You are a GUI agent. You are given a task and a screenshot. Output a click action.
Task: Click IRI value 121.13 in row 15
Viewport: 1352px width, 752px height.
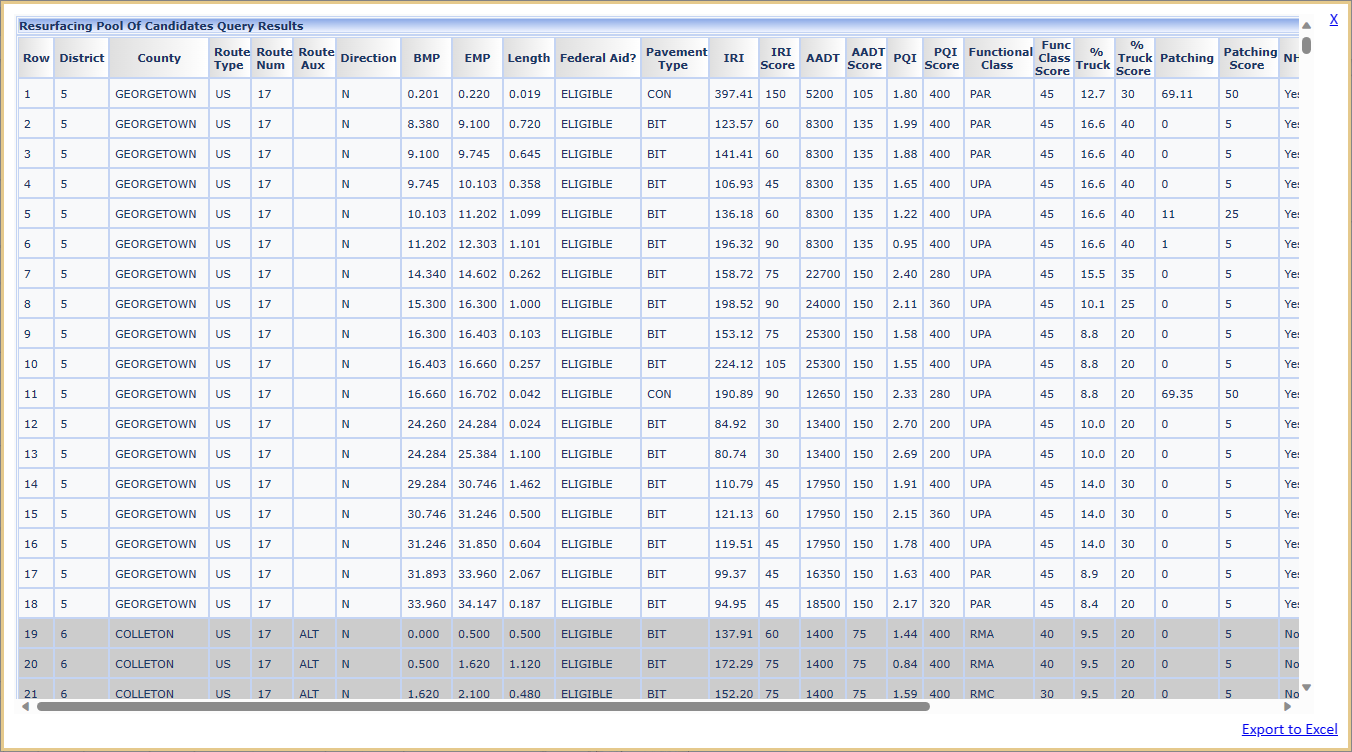[x=734, y=514]
